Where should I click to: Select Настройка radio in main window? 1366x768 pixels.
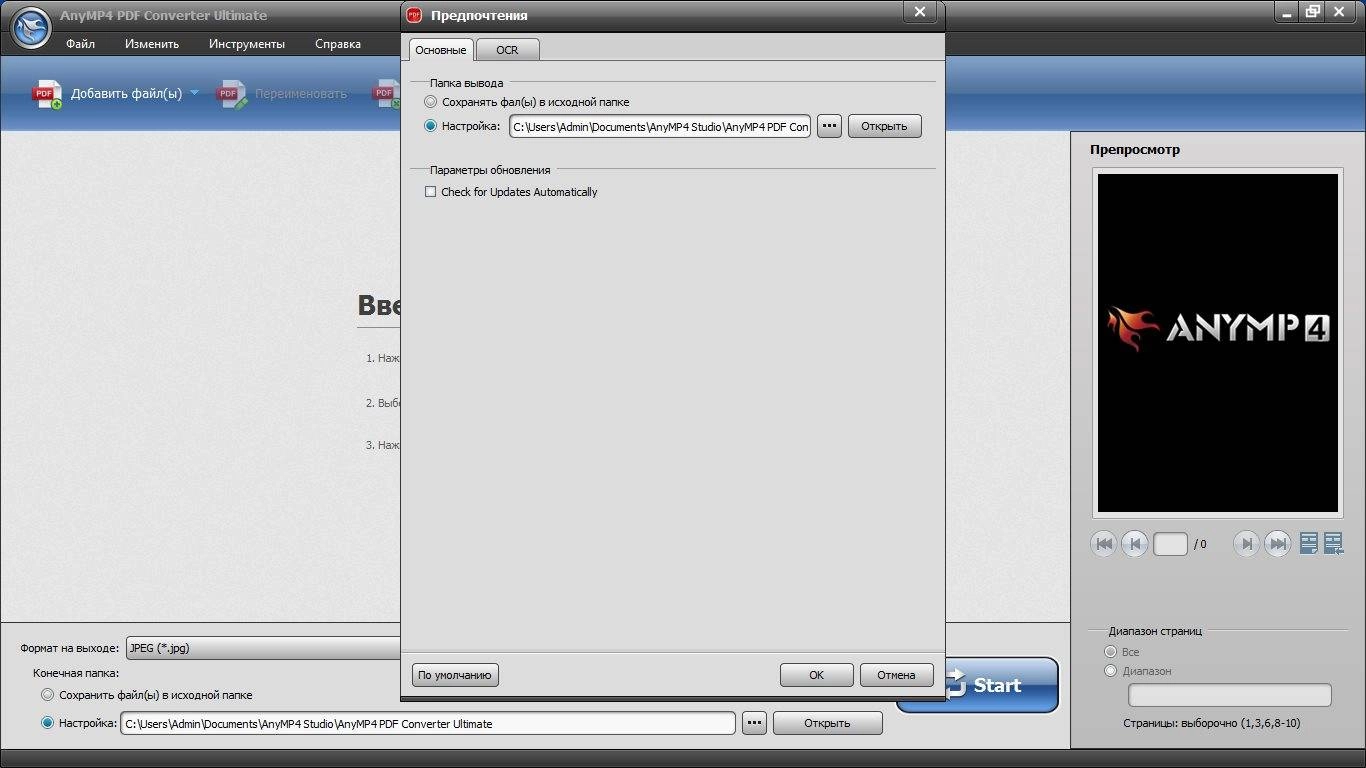tap(47, 723)
